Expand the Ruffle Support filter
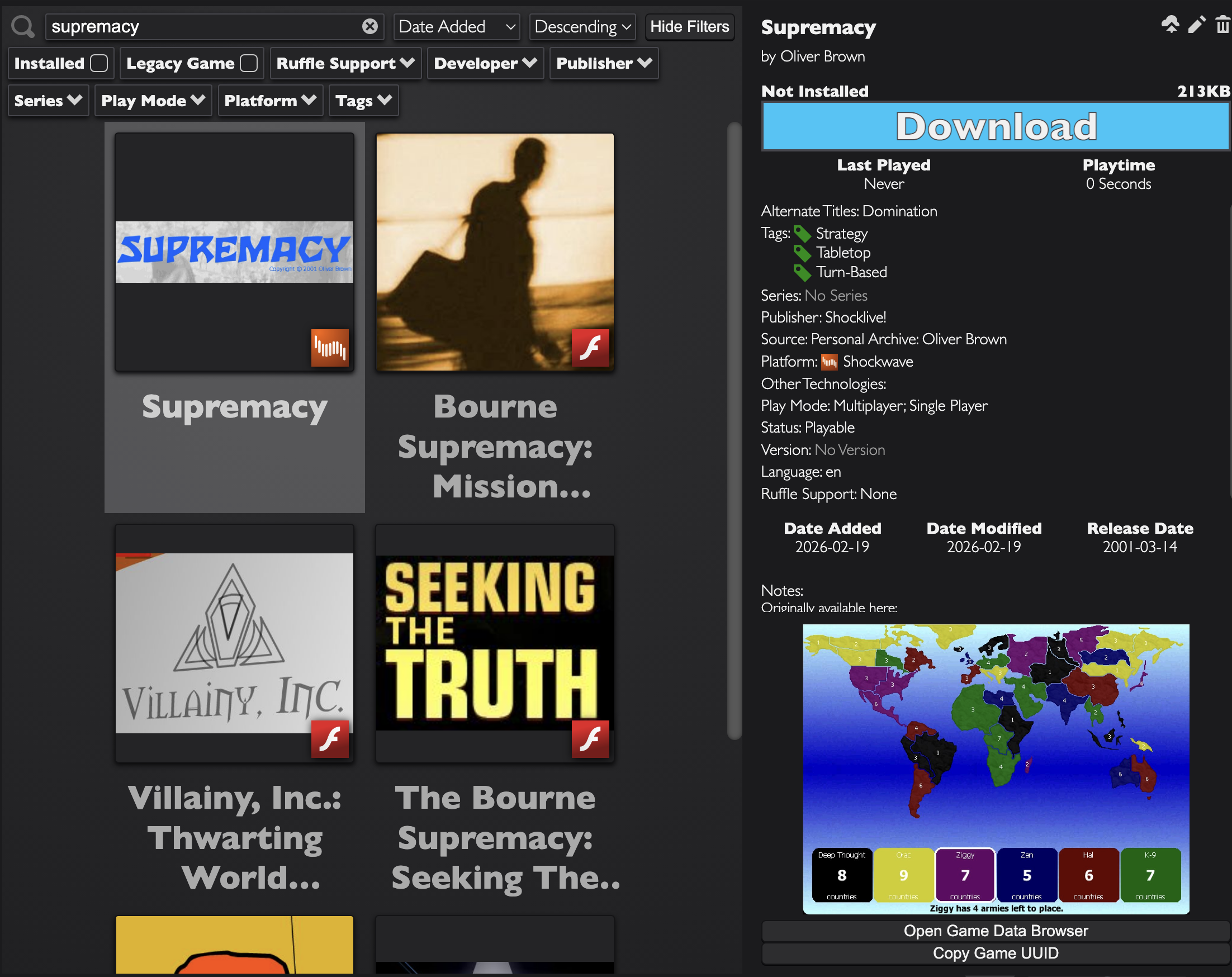The image size is (1232, 977). point(345,63)
